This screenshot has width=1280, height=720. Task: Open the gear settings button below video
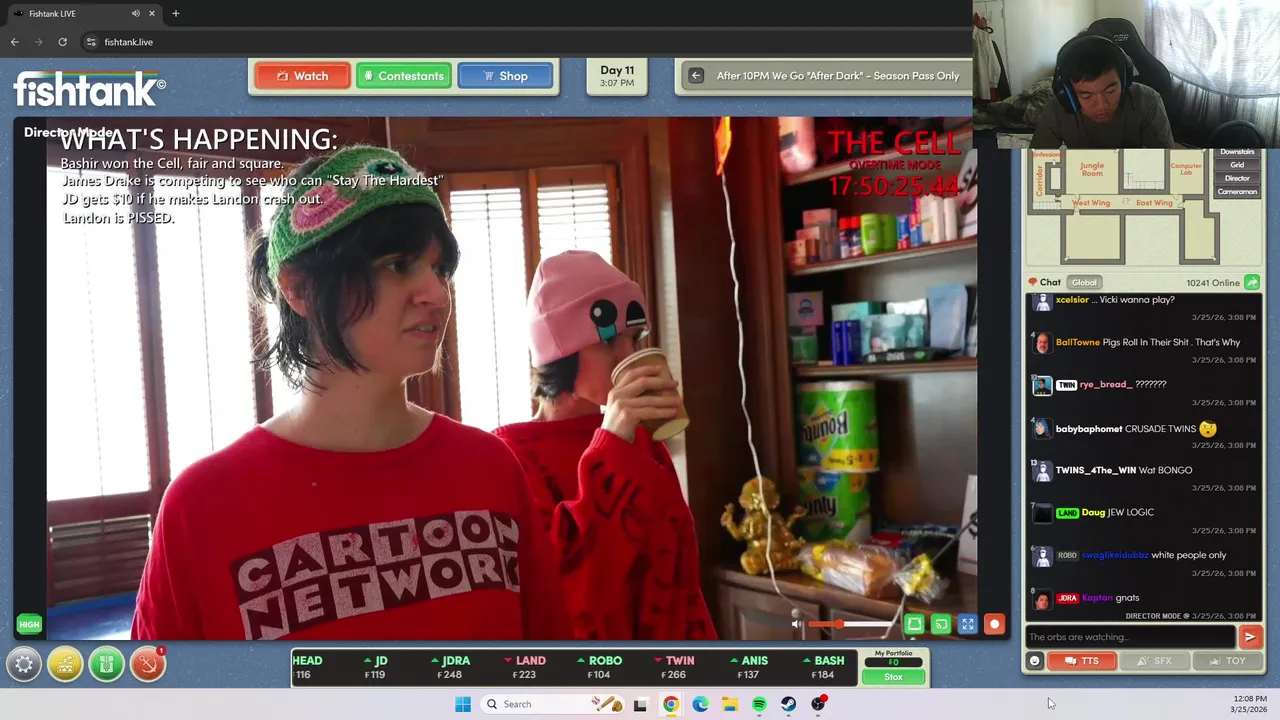(x=24, y=664)
